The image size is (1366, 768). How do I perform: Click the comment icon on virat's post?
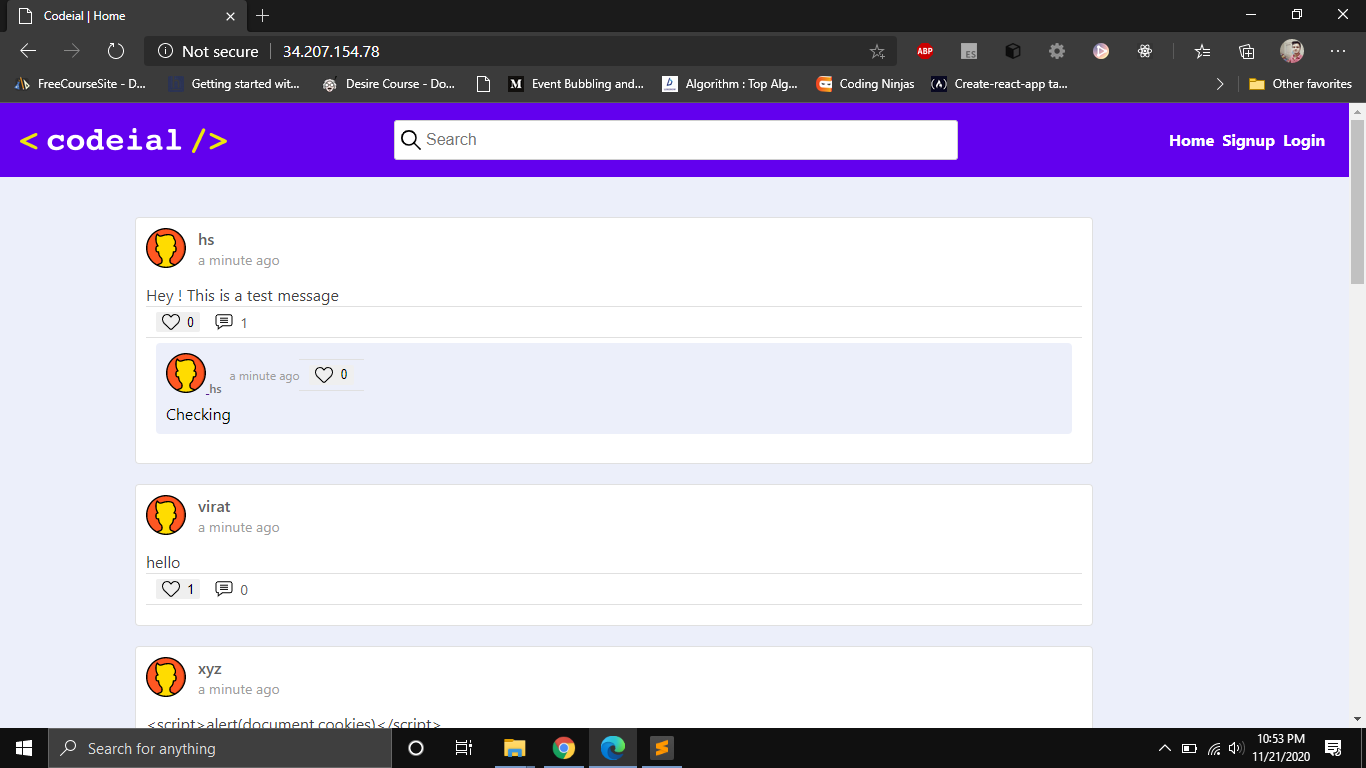tap(224, 589)
